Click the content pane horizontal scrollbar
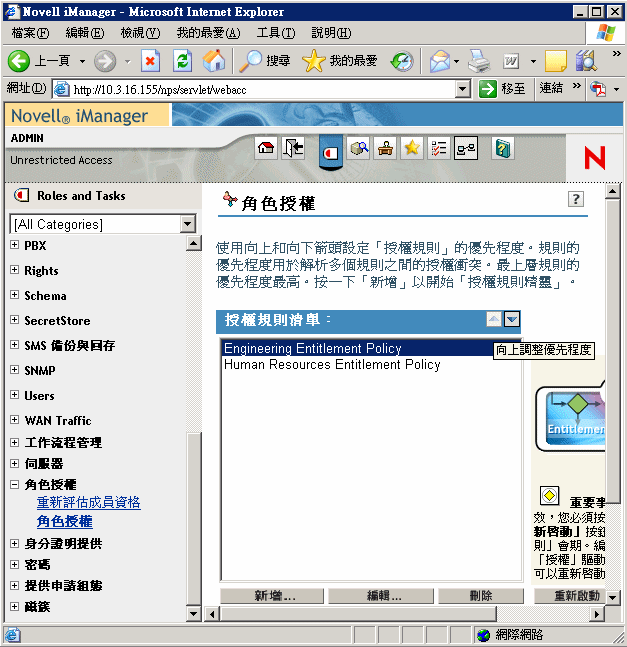Image resolution: width=627 pixels, height=647 pixels. (358, 614)
